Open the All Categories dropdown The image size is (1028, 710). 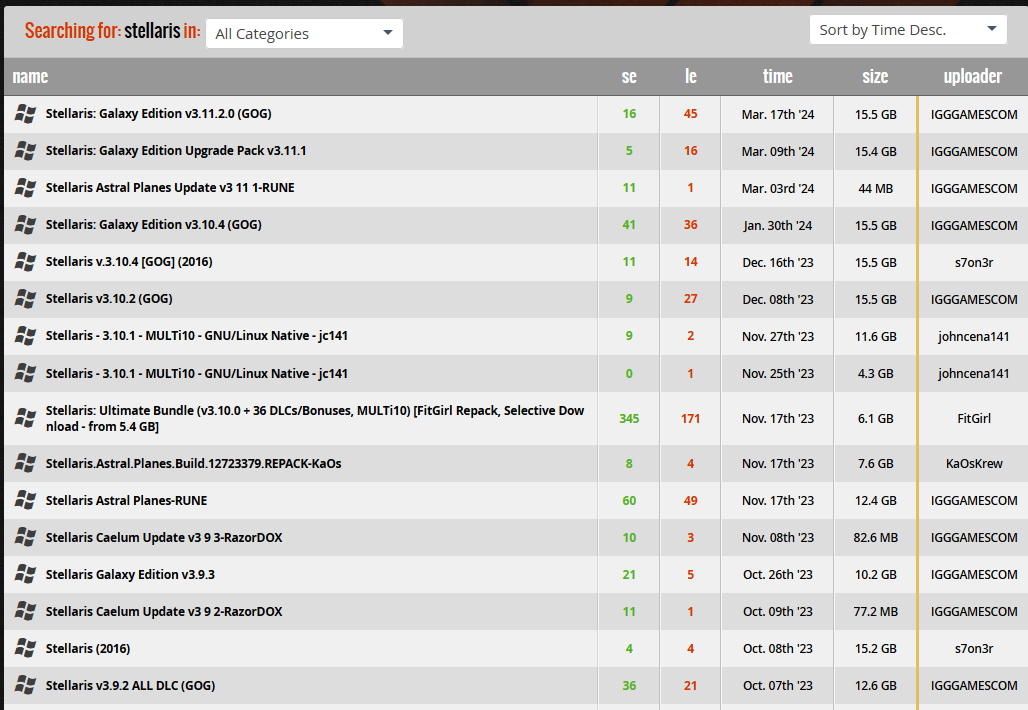point(304,33)
